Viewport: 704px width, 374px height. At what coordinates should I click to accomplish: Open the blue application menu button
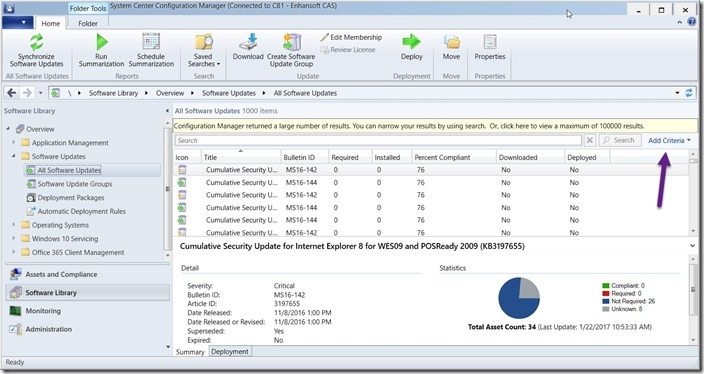click(18, 22)
